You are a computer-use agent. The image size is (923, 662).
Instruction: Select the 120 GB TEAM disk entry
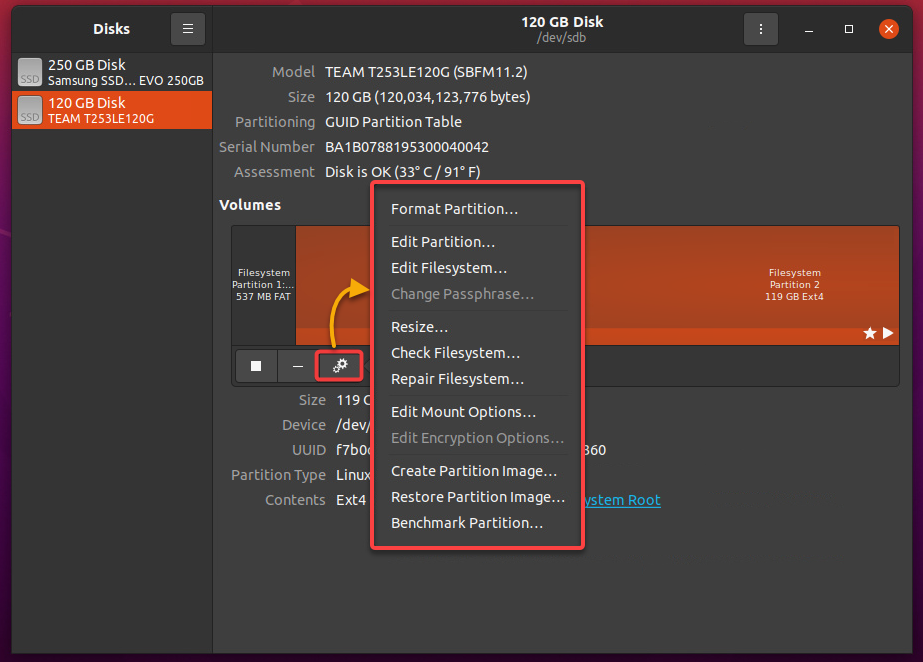click(112, 110)
